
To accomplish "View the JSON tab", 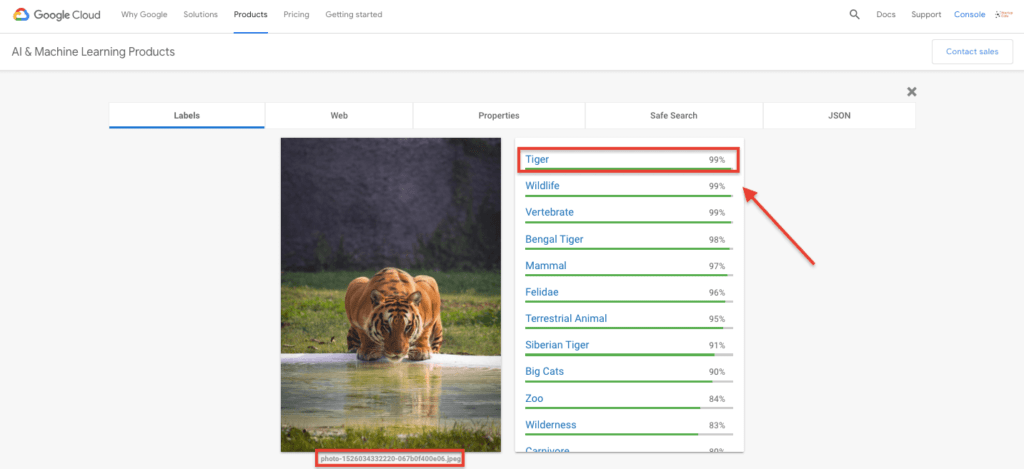I will tap(839, 116).
